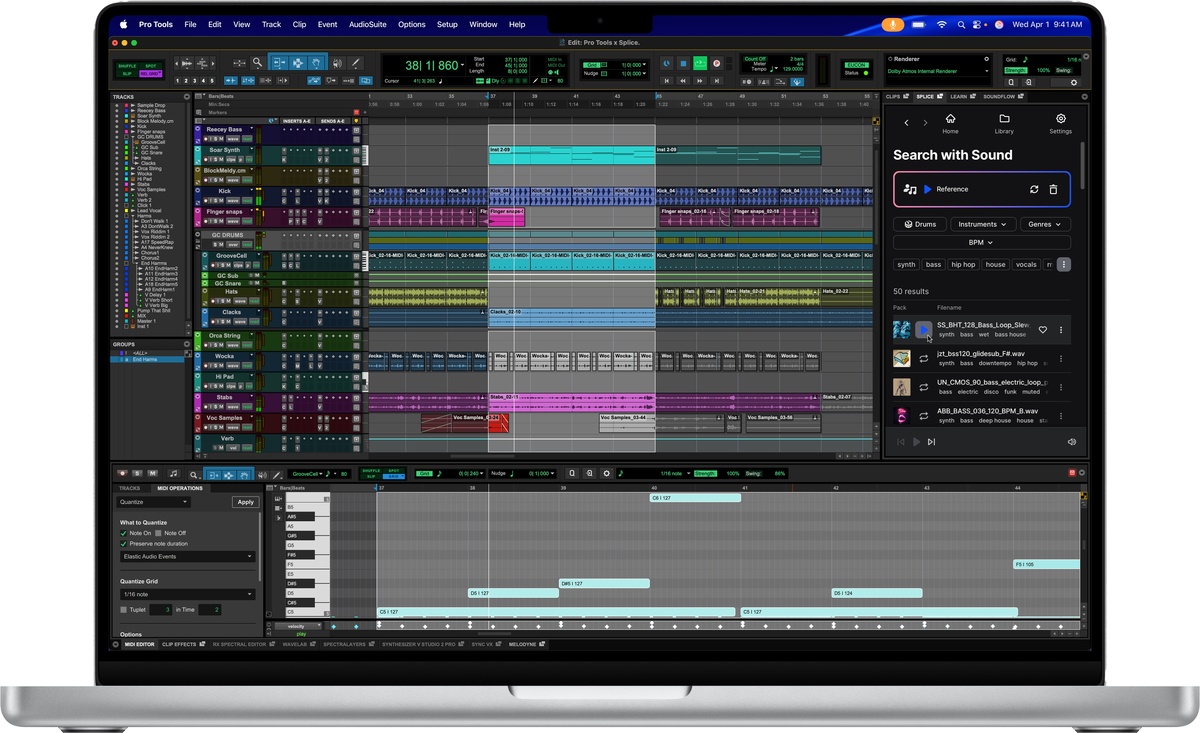Image resolution: width=1200 pixels, height=733 pixels.
Task: Select the Grabber hand tool in main toolbar
Action: tap(317, 62)
